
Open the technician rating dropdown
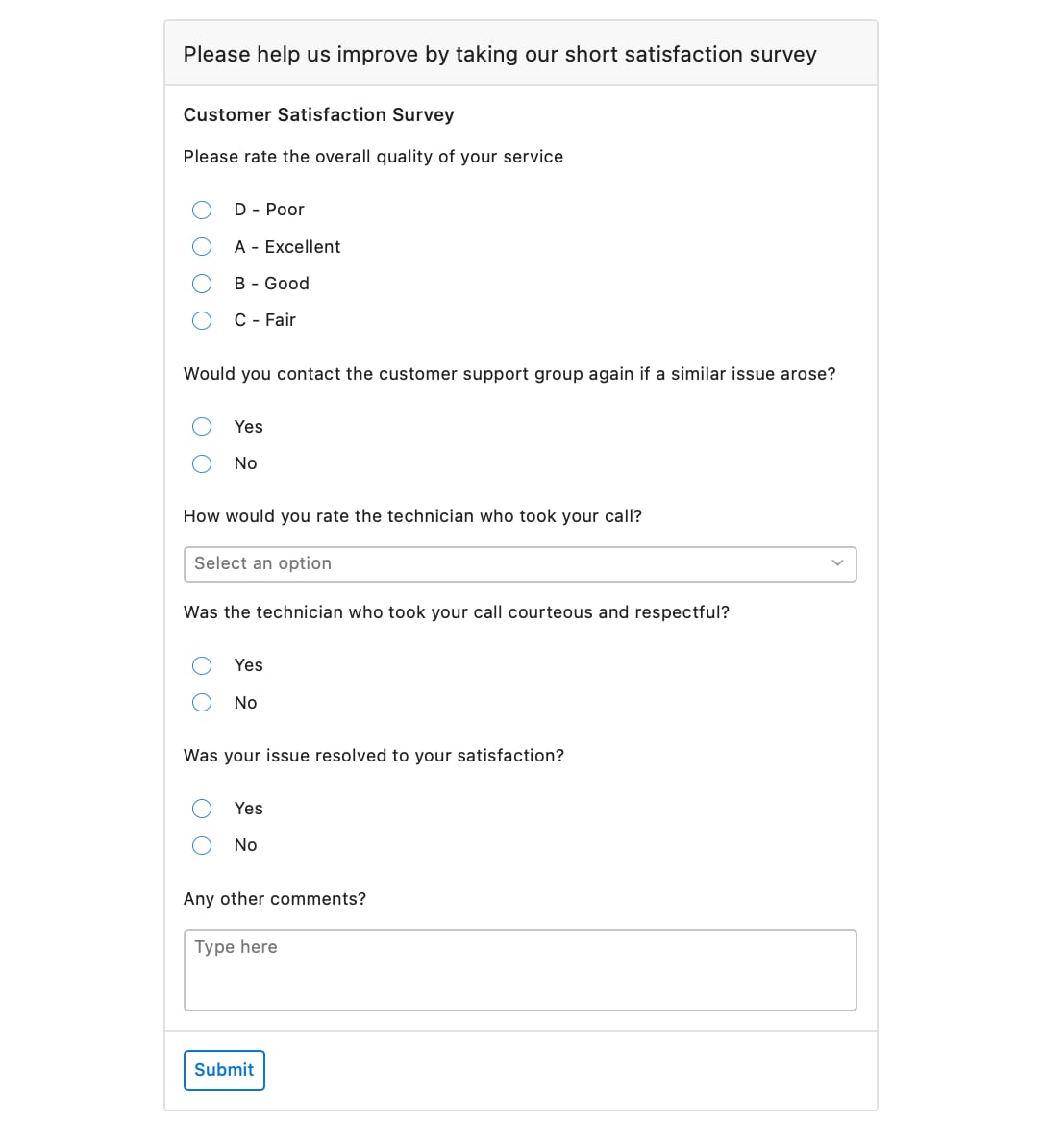520,564
